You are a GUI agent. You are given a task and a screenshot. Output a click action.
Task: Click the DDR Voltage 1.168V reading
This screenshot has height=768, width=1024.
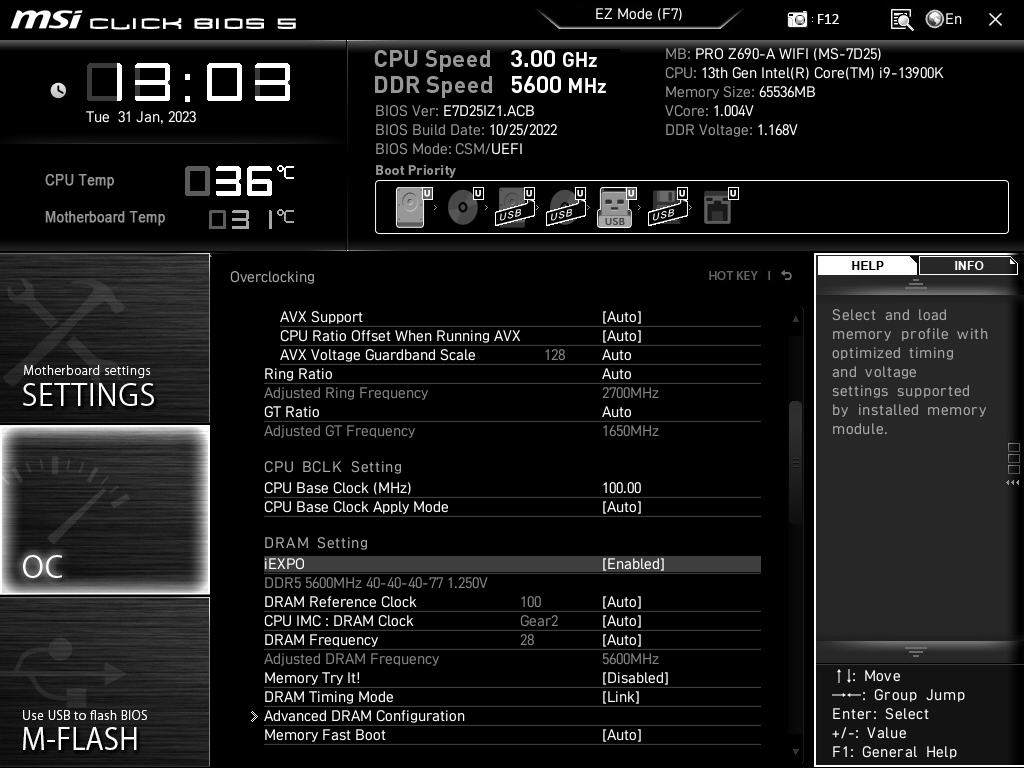point(731,130)
